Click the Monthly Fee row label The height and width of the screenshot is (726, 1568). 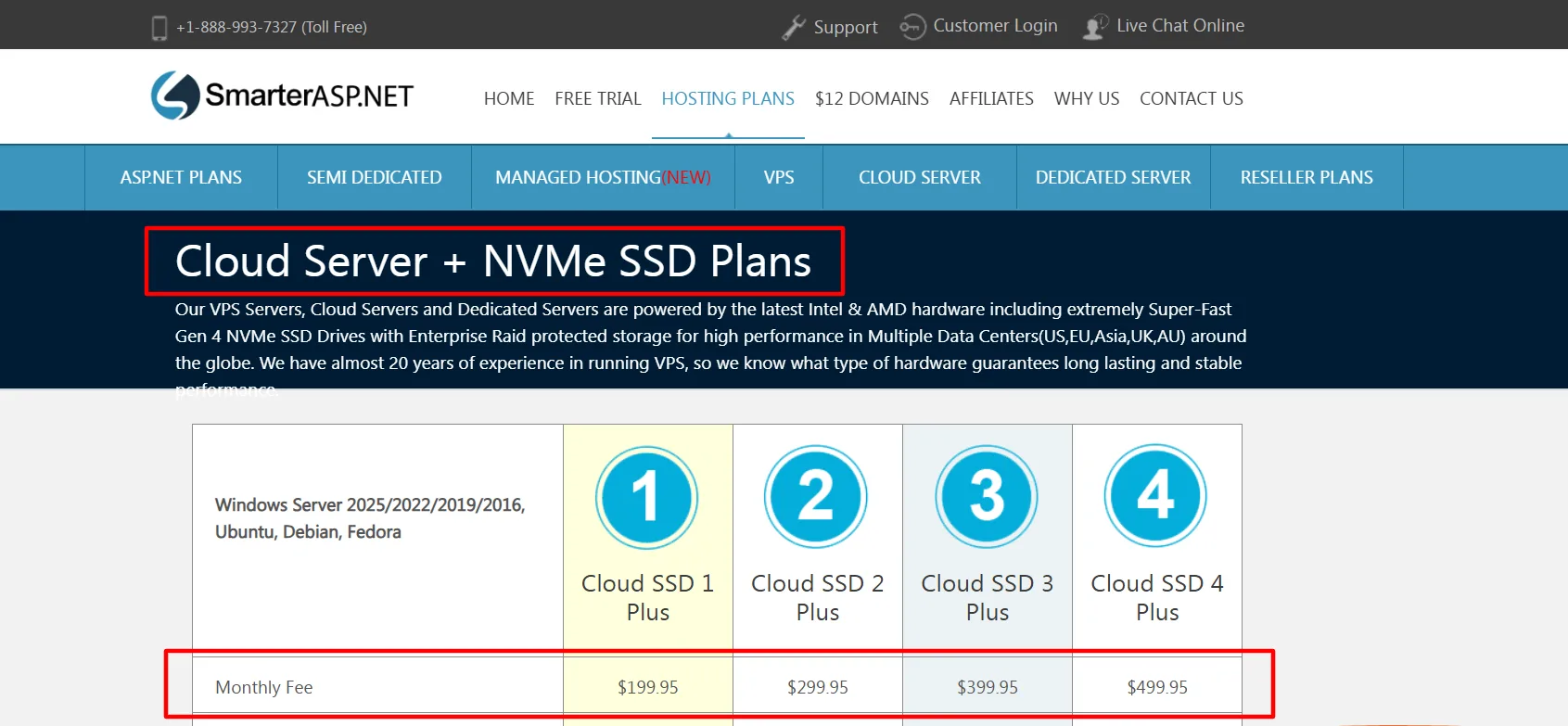(x=264, y=687)
